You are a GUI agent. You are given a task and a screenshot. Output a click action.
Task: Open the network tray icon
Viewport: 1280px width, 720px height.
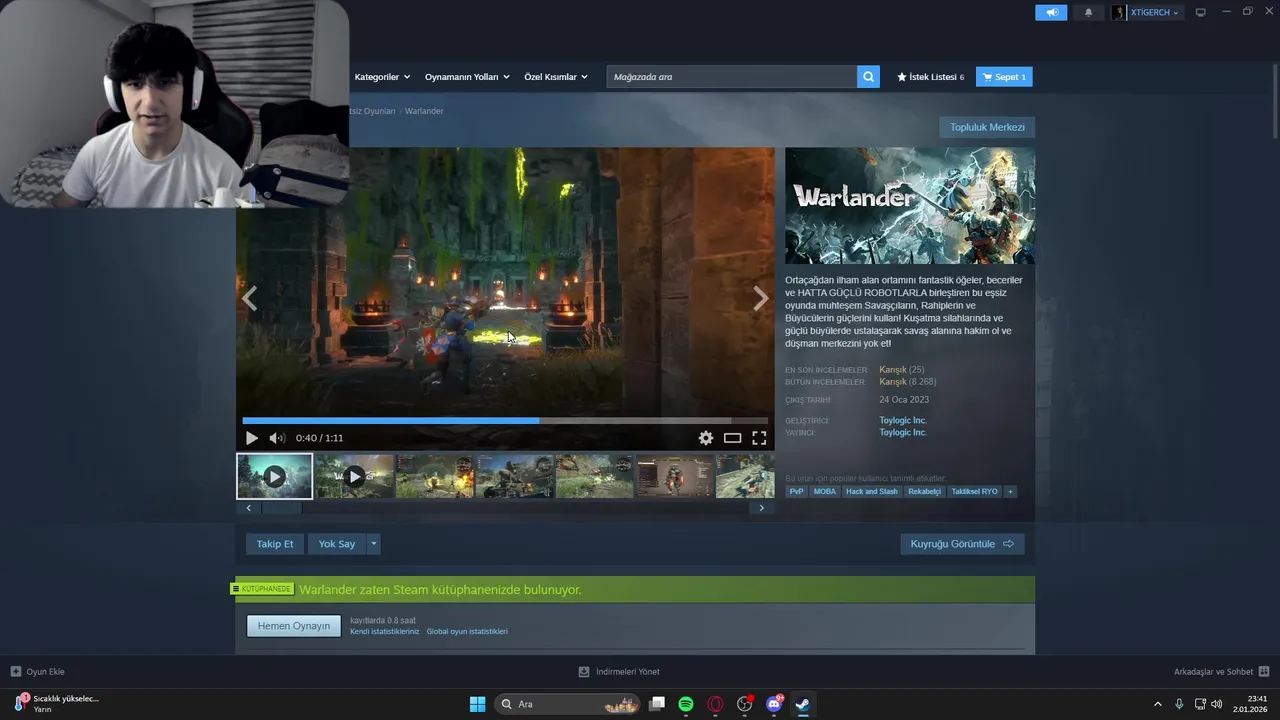1201,704
